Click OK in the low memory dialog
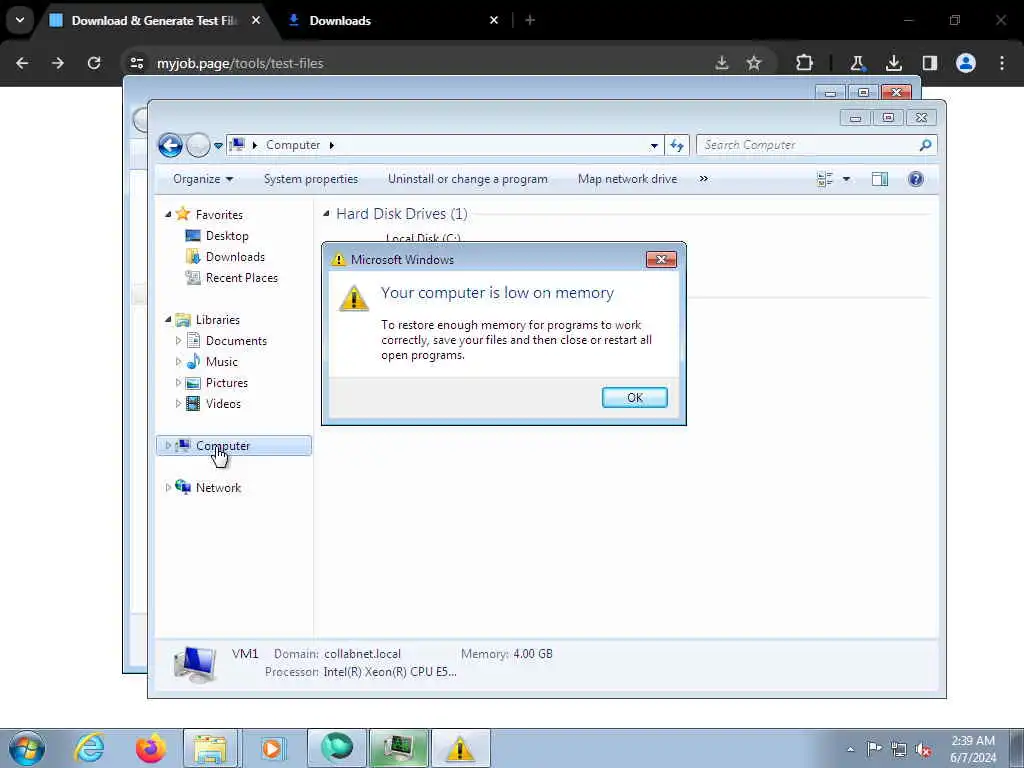Image resolution: width=1024 pixels, height=768 pixels. pyautogui.click(x=634, y=397)
